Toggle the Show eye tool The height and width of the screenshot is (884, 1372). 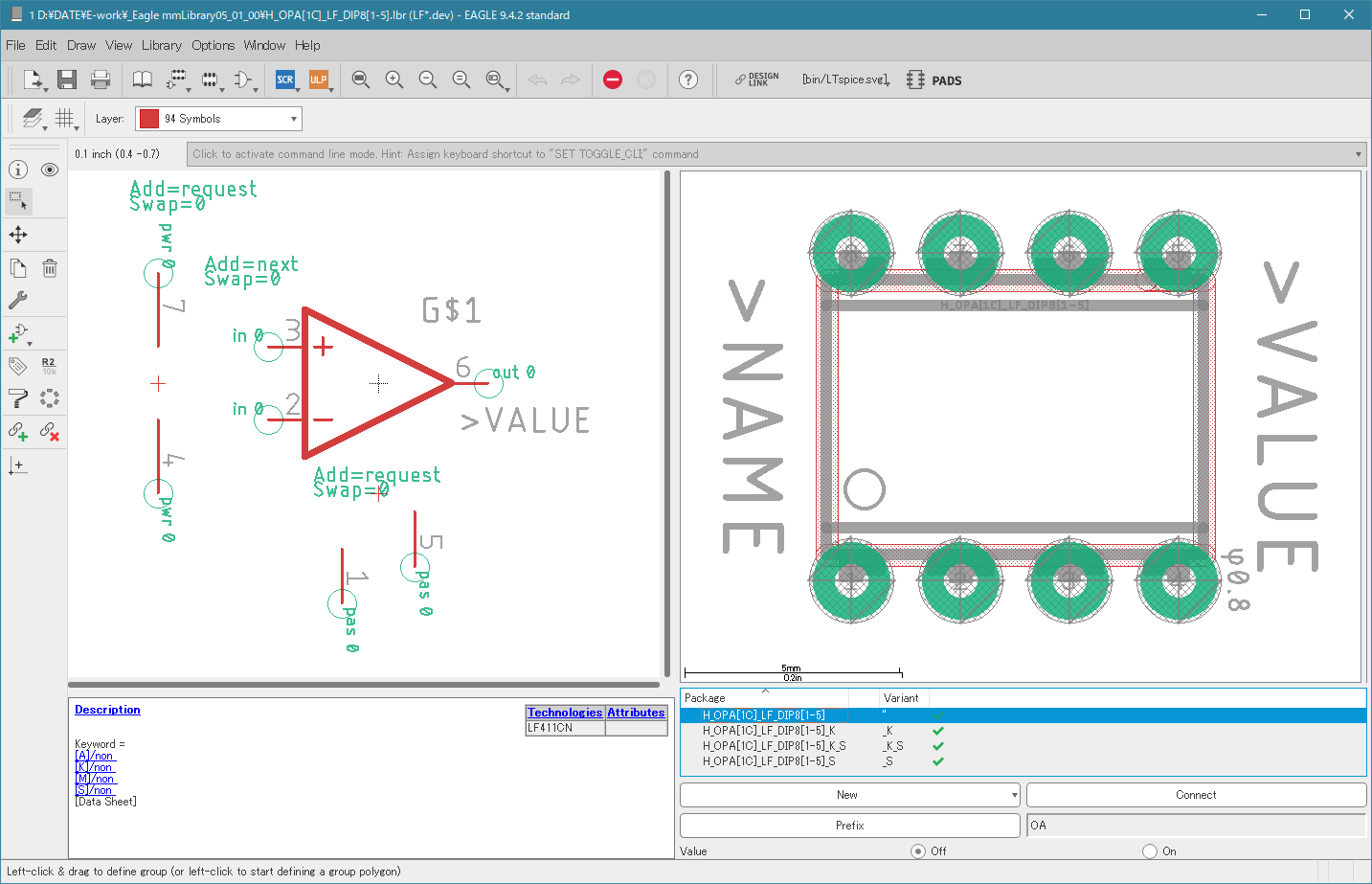pyautogui.click(x=50, y=170)
